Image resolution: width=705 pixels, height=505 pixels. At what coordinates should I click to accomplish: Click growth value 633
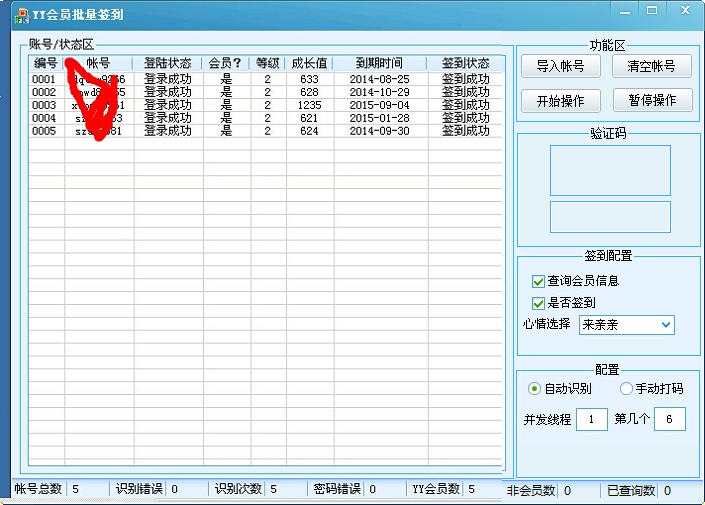[x=309, y=80]
